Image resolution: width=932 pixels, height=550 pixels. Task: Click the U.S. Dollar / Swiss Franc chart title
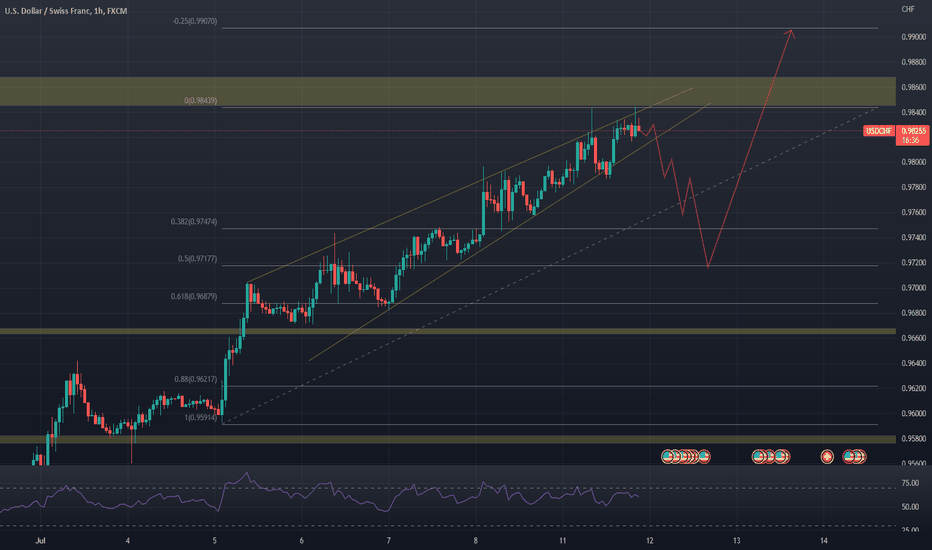point(65,11)
